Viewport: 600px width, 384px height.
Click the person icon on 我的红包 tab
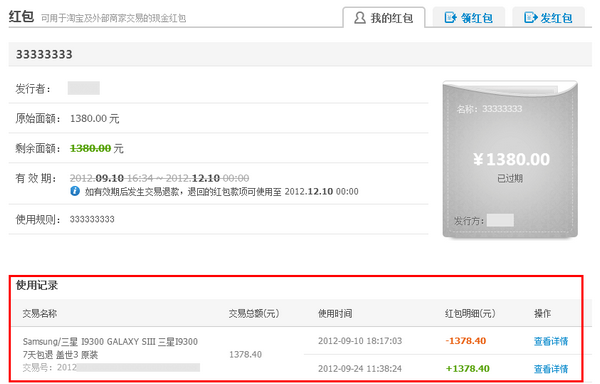click(360, 18)
